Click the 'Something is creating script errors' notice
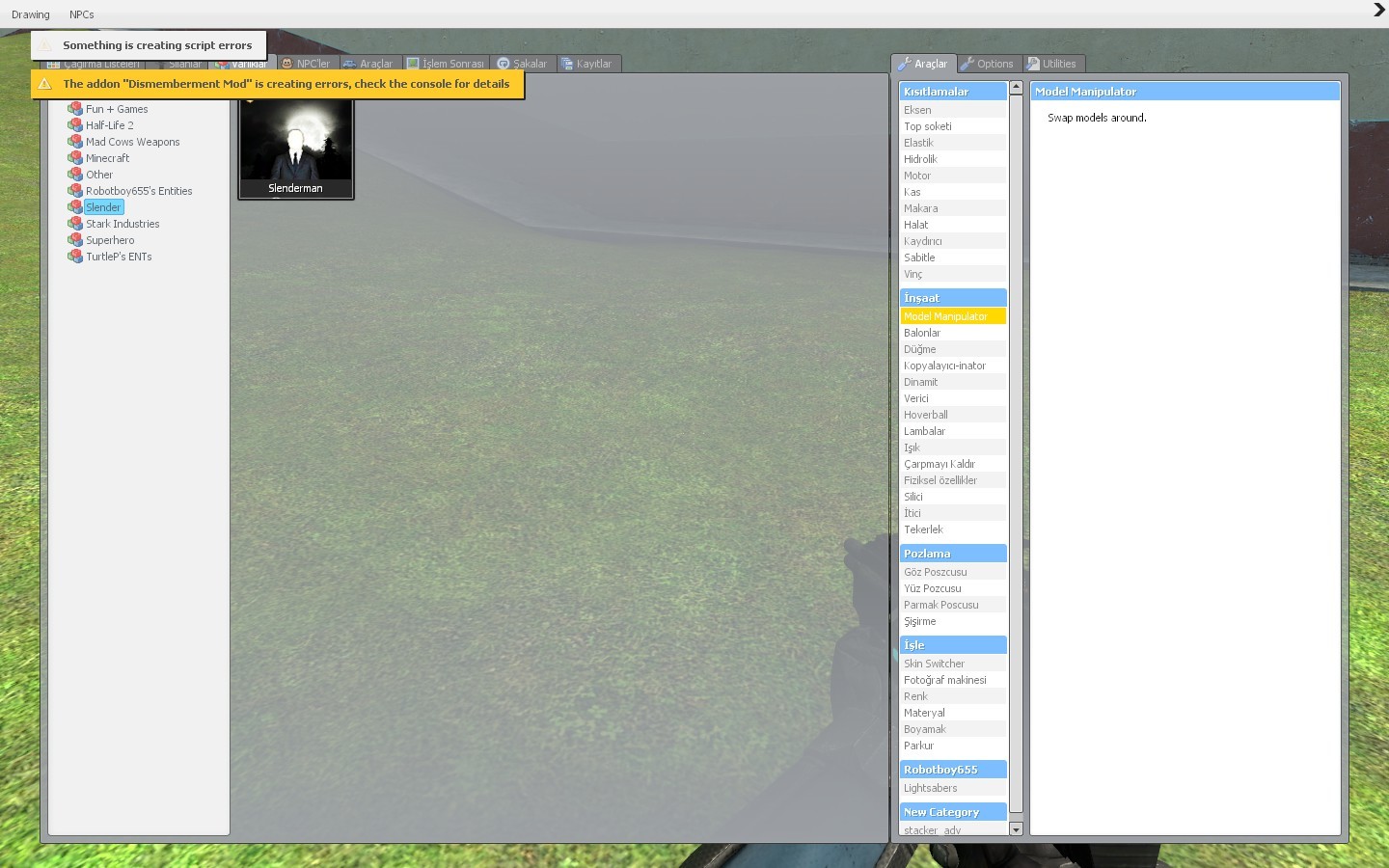Screen dimensions: 1389x868 click(x=149, y=45)
